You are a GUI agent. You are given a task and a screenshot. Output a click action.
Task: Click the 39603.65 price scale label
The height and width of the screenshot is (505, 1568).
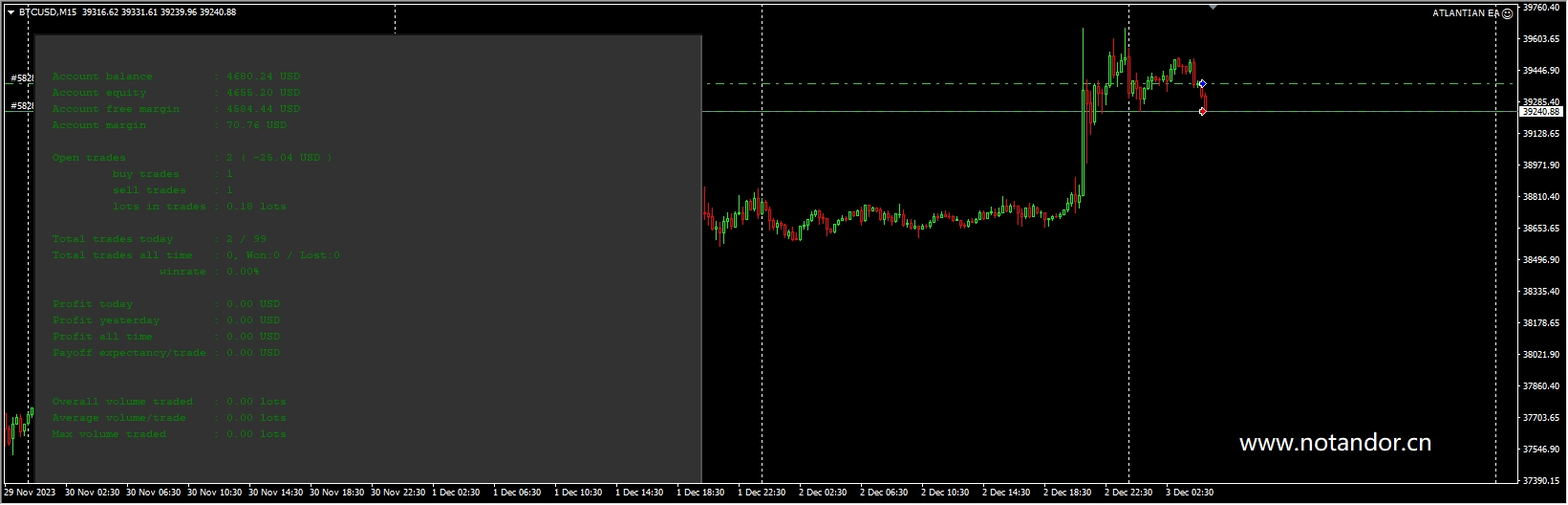[1540, 39]
